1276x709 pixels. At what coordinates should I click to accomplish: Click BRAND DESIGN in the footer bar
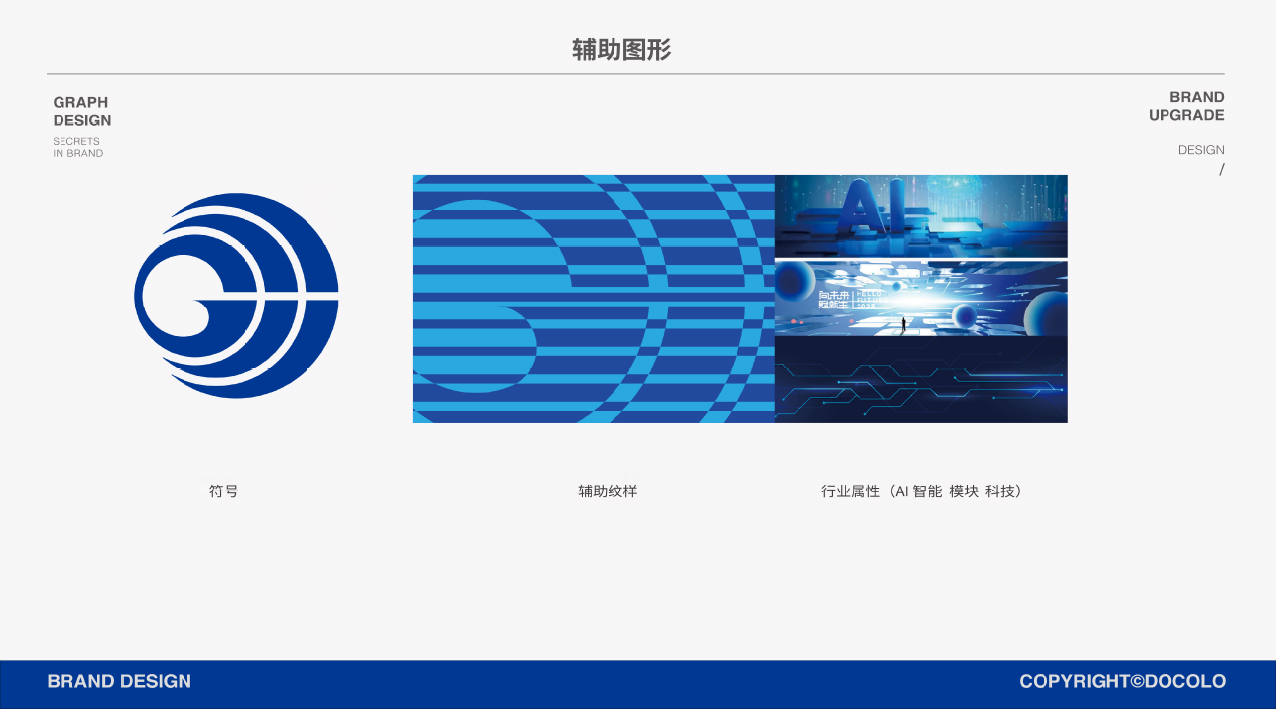coord(119,681)
